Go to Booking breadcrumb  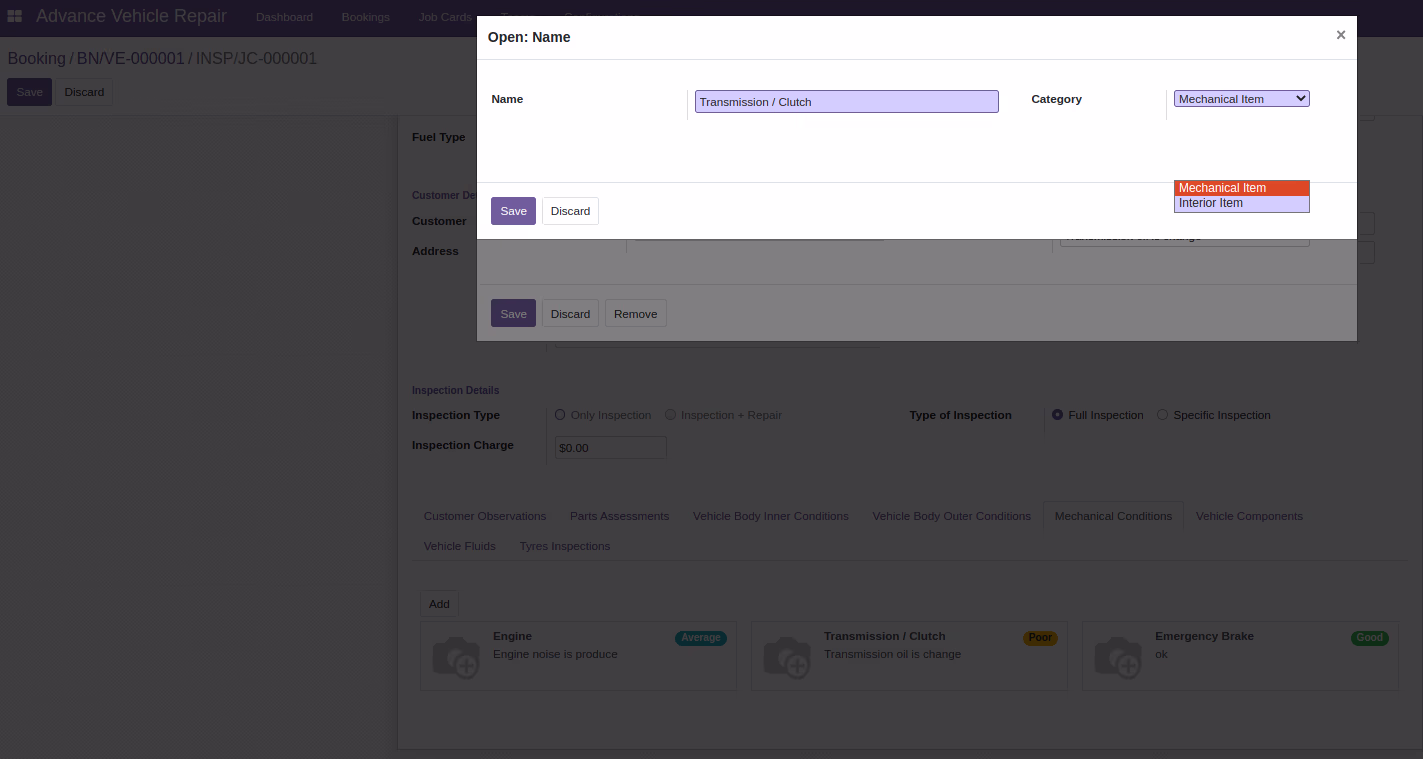pyautogui.click(x=36, y=59)
